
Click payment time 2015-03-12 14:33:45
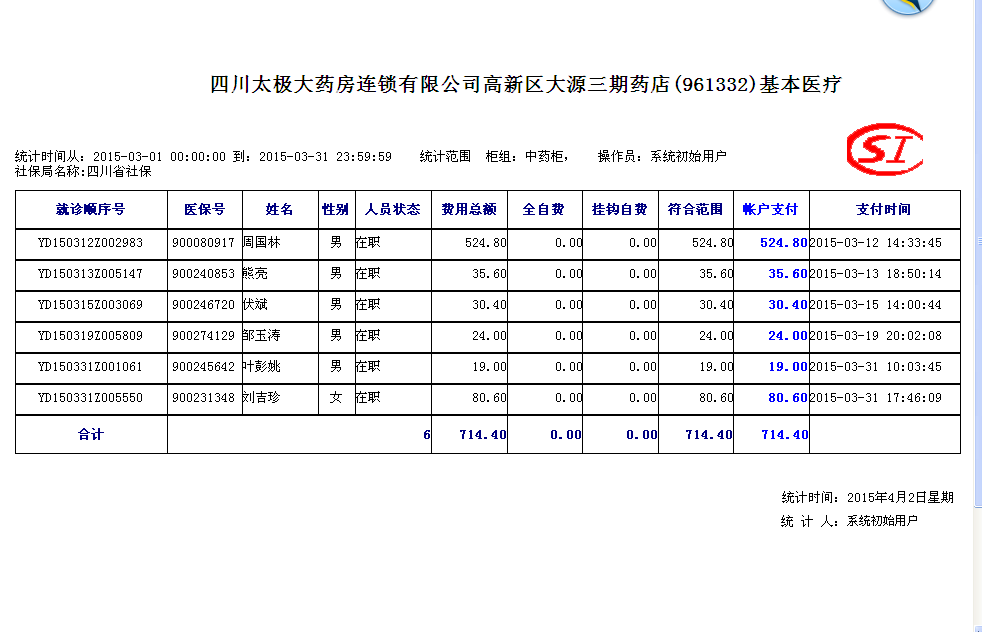point(876,243)
